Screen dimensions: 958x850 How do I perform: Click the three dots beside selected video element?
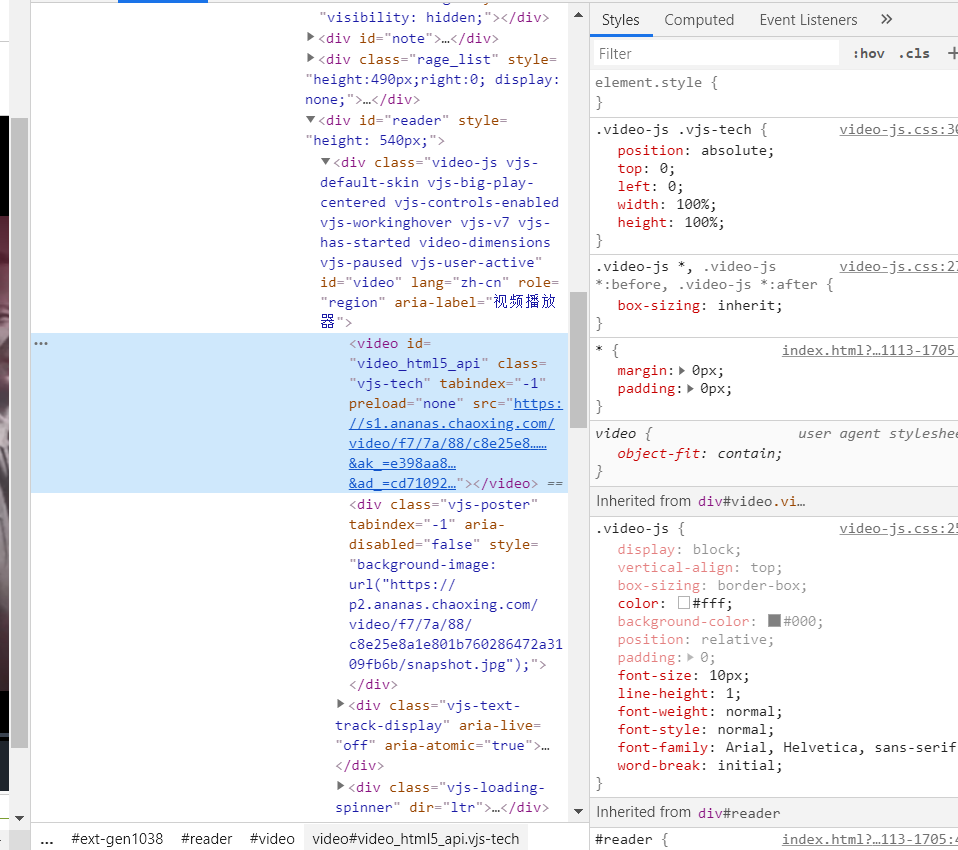click(41, 343)
